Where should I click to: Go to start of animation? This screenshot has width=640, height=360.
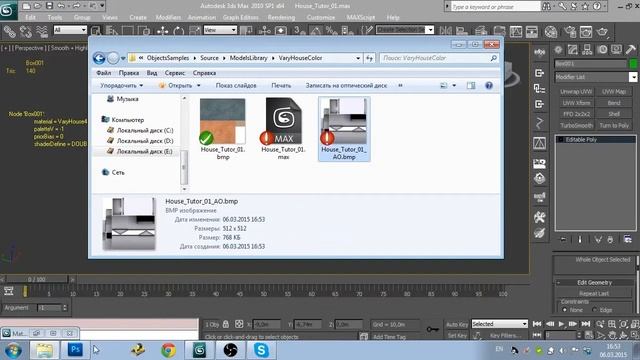[537, 324]
